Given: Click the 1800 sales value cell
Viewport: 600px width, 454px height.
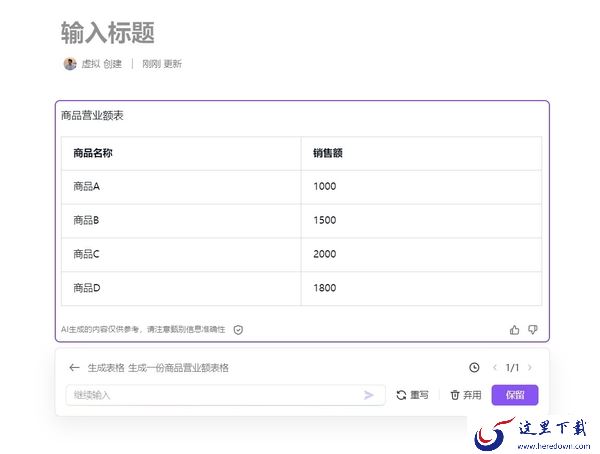Looking at the screenshot, I should (x=421, y=288).
